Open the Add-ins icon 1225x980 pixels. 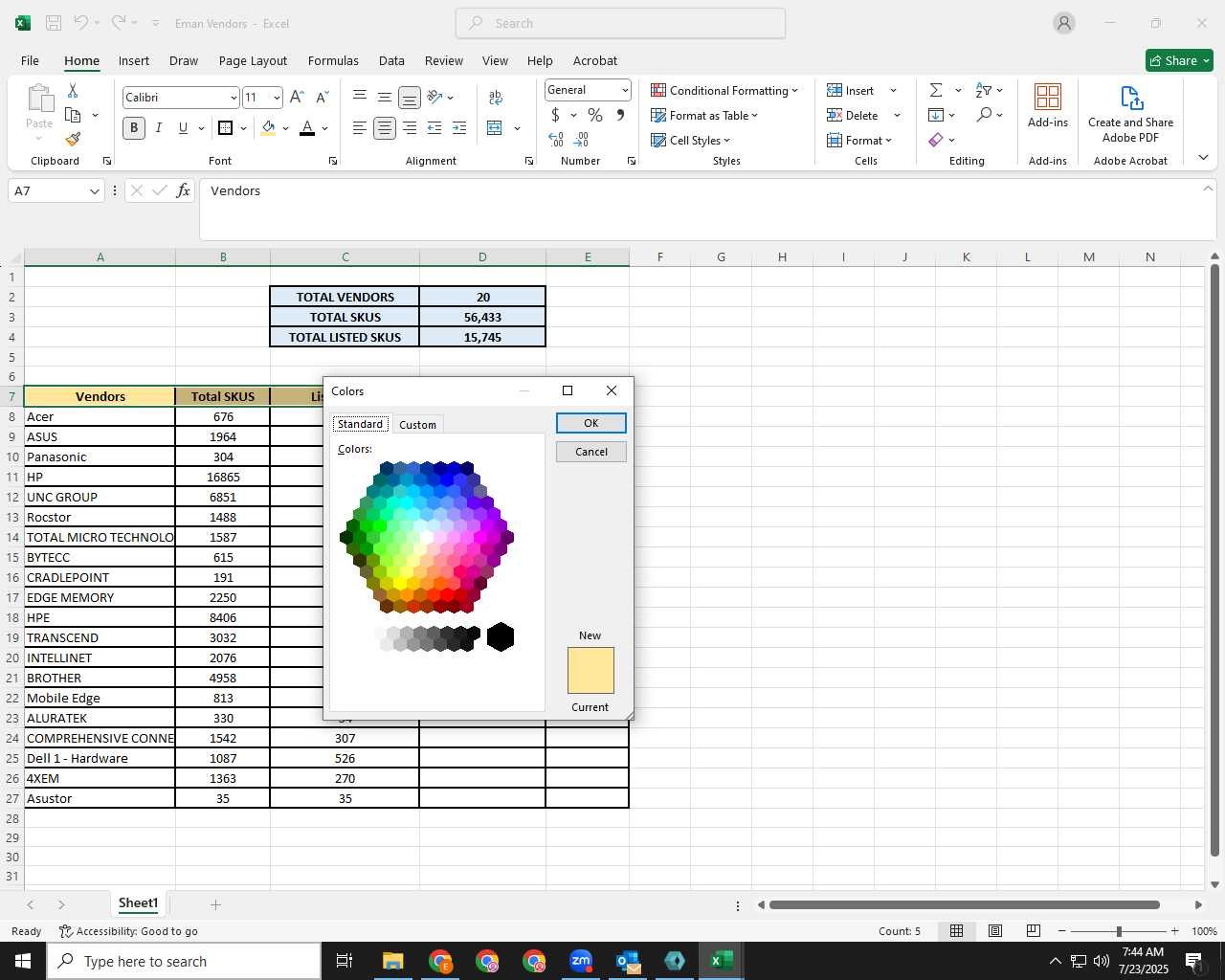1048,105
